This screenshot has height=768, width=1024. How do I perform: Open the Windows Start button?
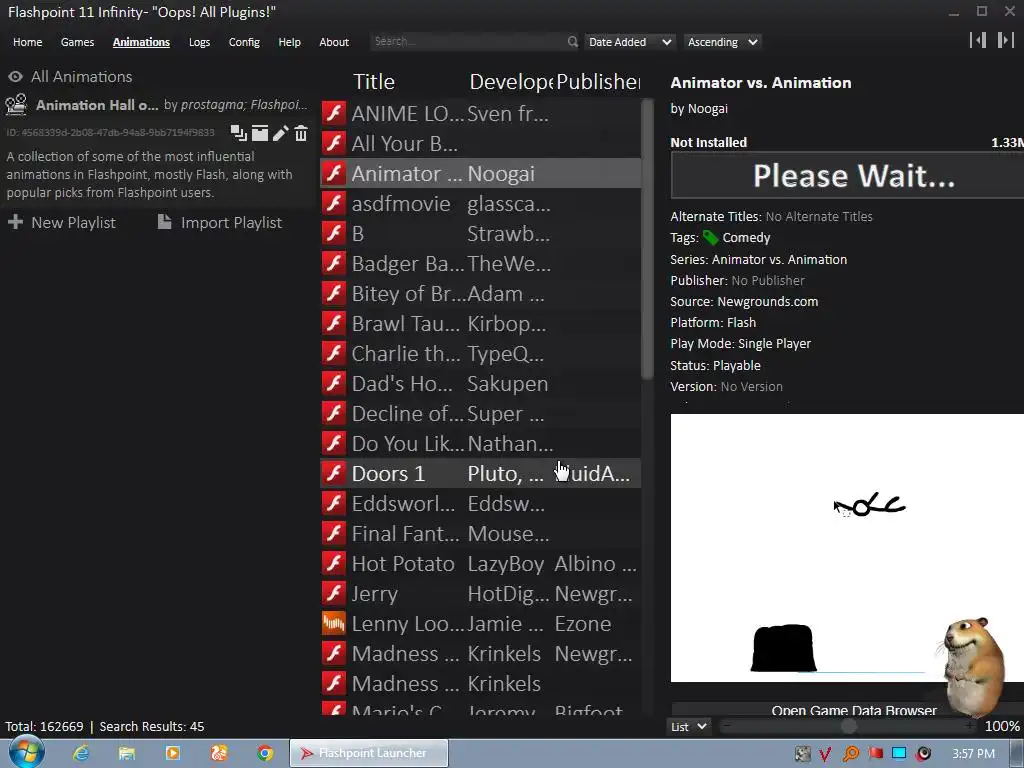pos(27,752)
